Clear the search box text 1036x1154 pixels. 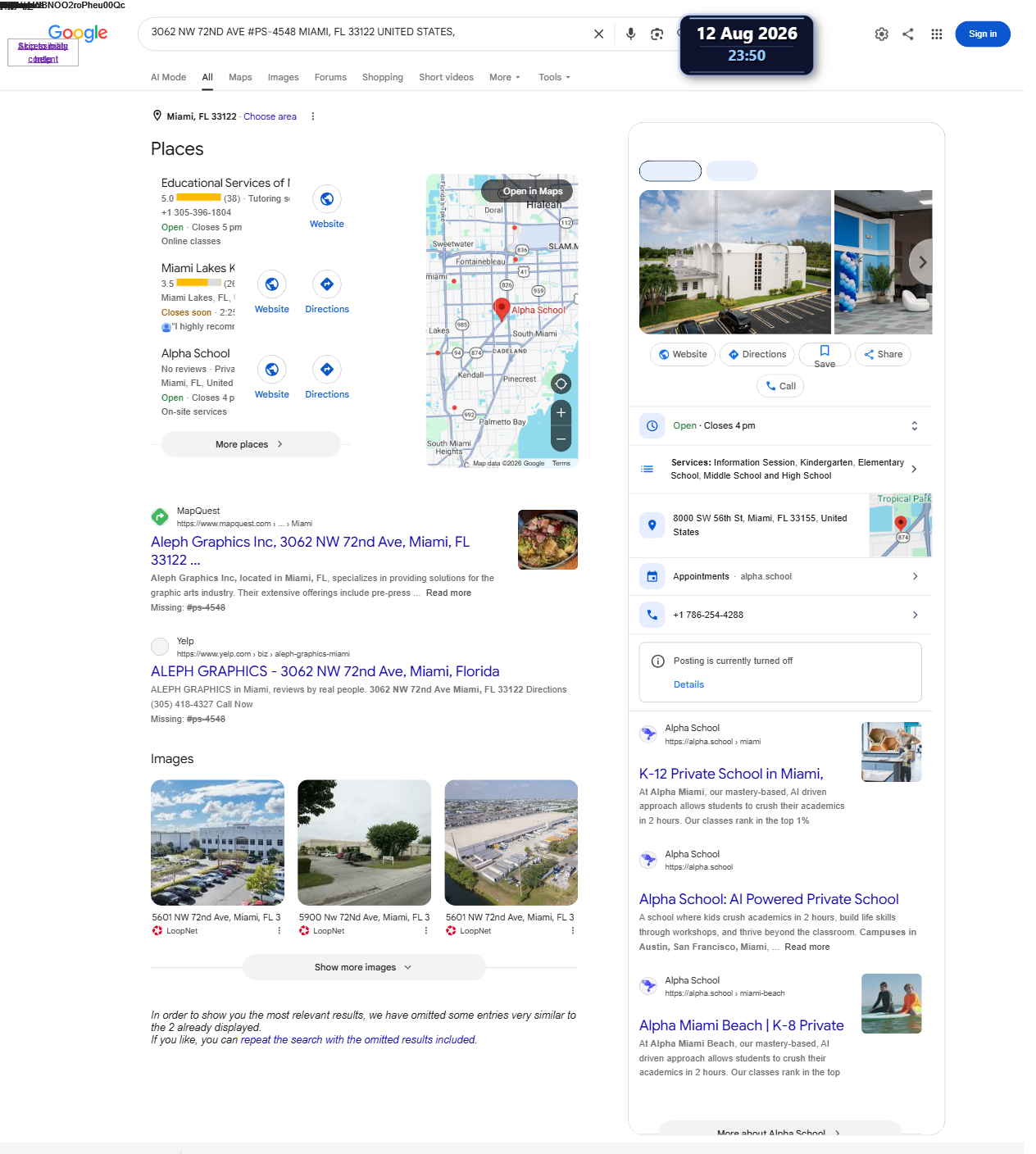(x=599, y=34)
